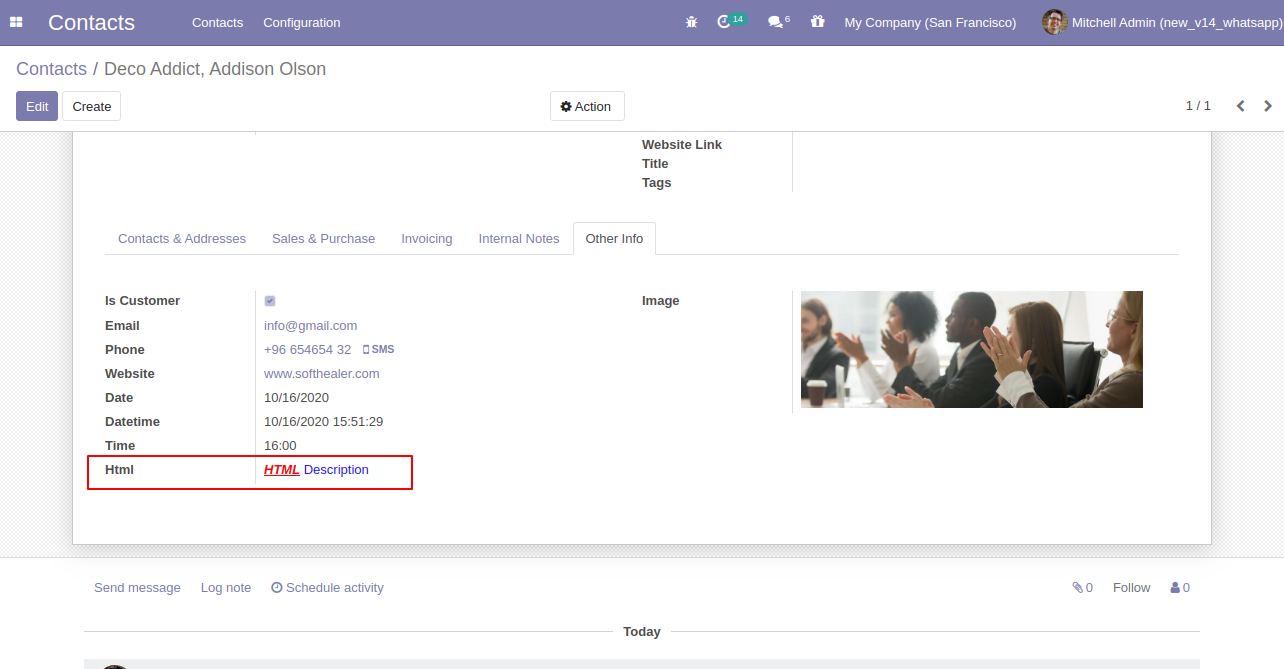Click the Phone field label
Image resolution: width=1284 pixels, height=669 pixels.
pyautogui.click(x=125, y=350)
